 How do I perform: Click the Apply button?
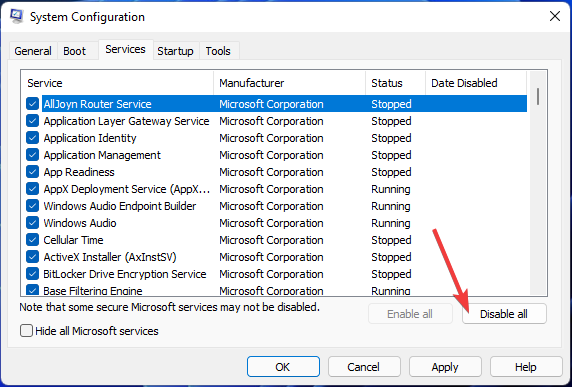tap(445, 367)
